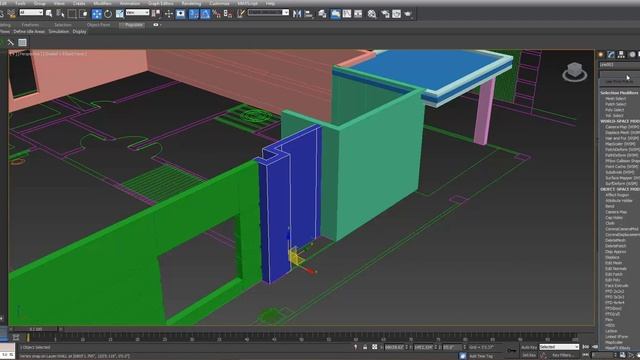The height and width of the screenshot is (360, 640).
Task: Render the scene with teapot icon
Action: coord(408,14)
